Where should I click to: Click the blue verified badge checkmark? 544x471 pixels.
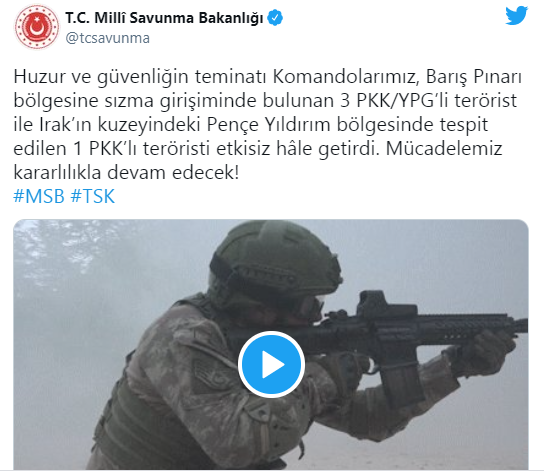[x=275, y=18]
